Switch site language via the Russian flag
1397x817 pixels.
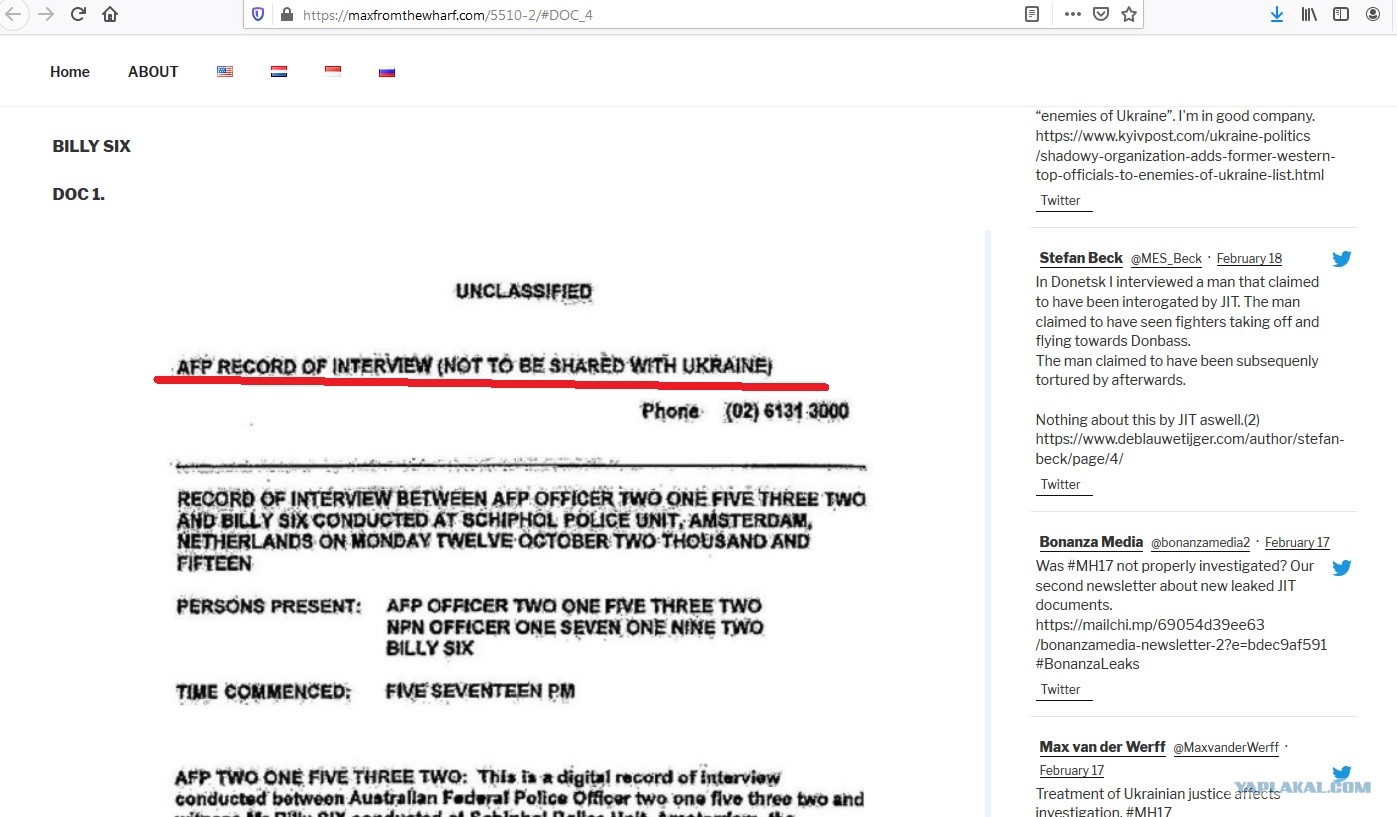click(387, 72)
